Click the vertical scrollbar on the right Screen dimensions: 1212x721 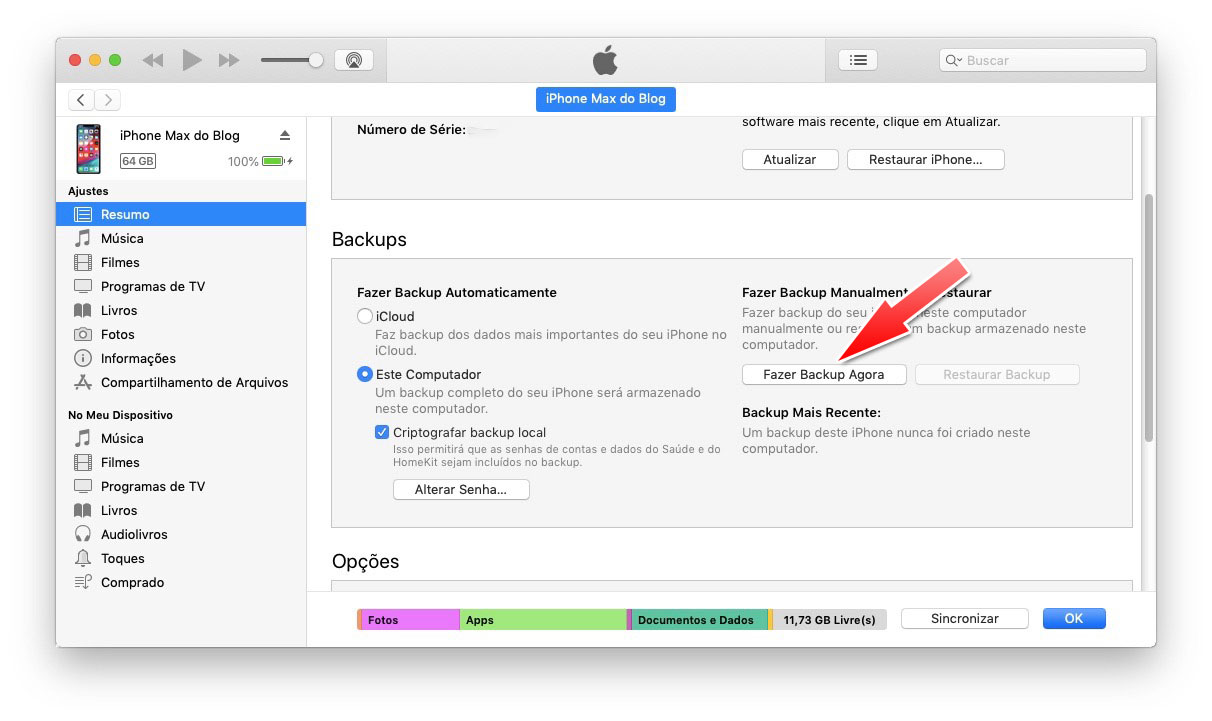tap(1149, 318)
